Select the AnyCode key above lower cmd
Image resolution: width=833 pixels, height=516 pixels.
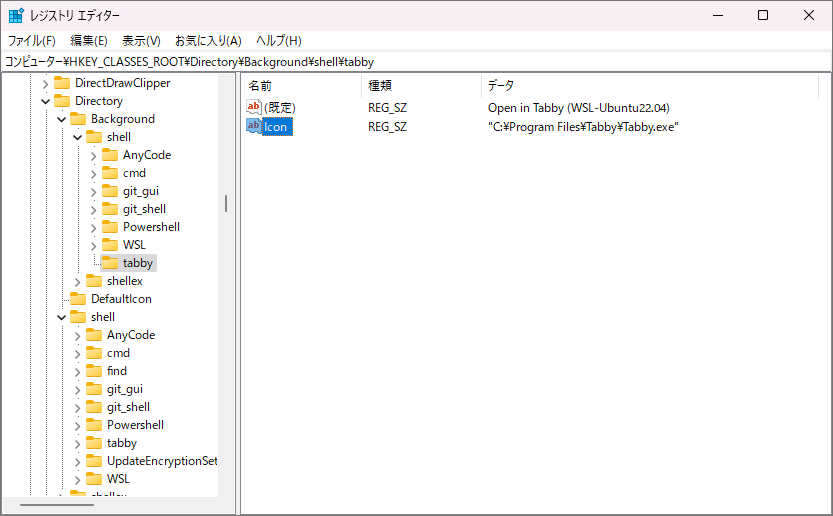pos(131,335)
